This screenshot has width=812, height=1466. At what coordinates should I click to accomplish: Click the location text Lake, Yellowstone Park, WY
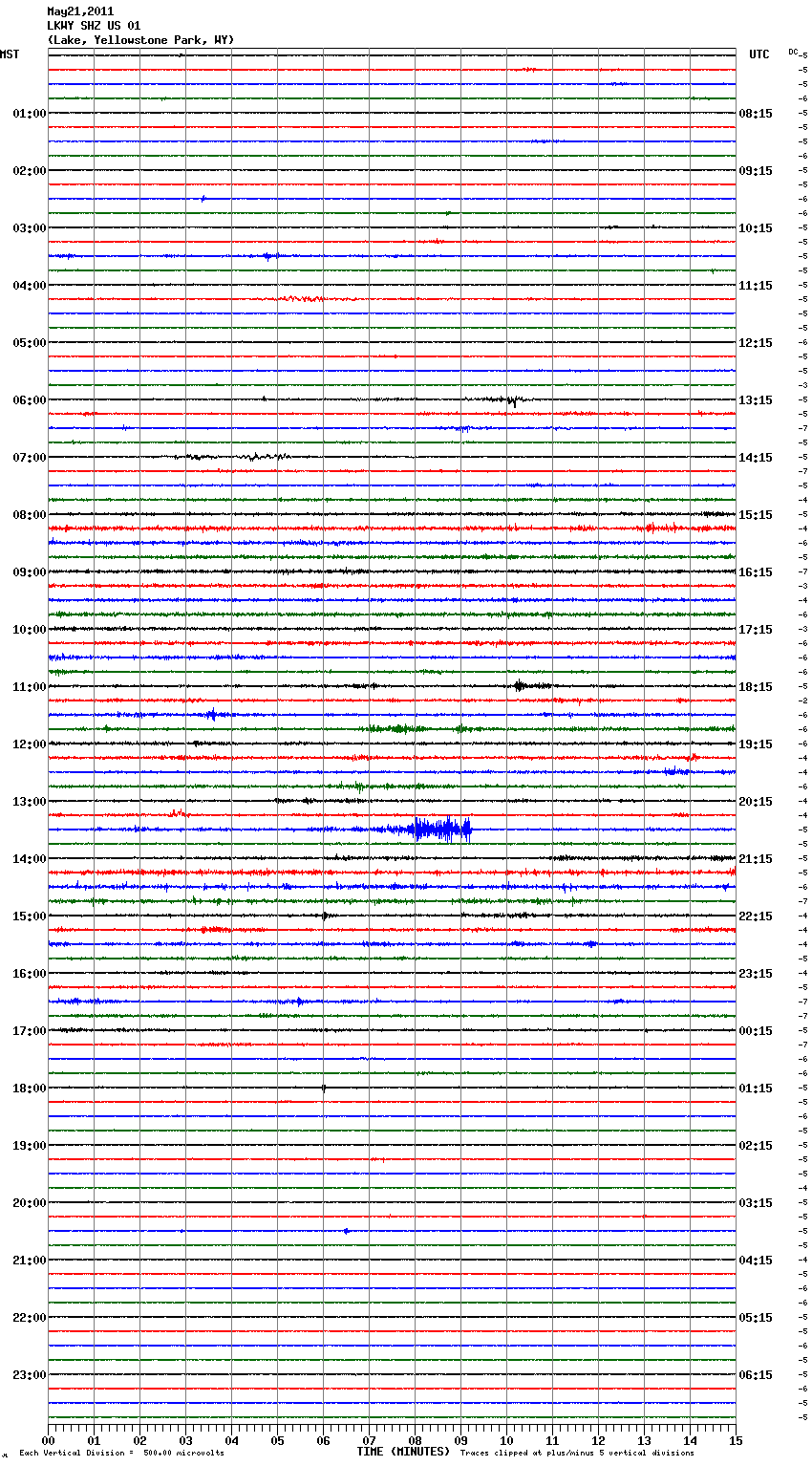(x=140, y=40)
